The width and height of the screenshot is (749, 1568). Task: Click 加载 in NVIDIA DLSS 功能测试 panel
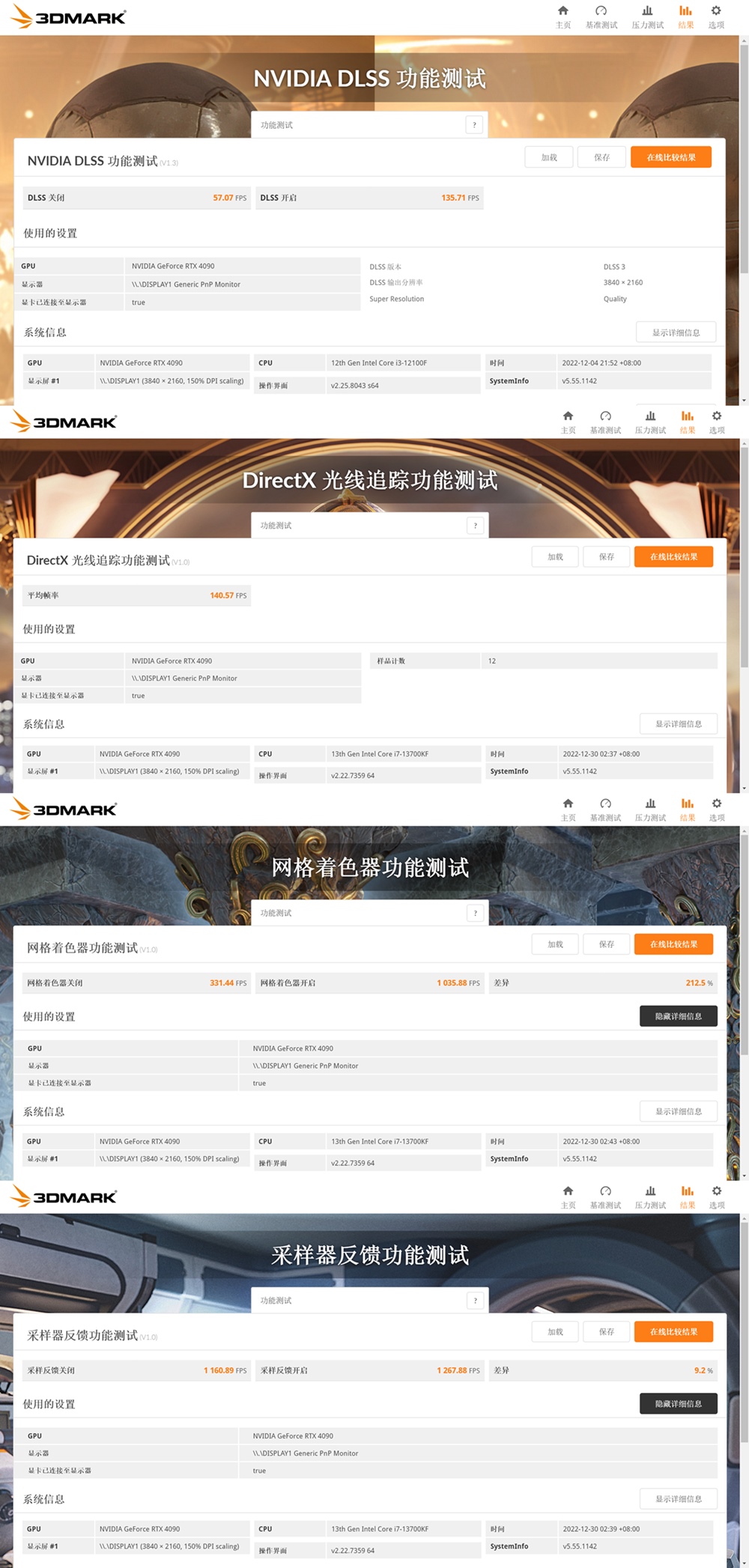point(549,157)
